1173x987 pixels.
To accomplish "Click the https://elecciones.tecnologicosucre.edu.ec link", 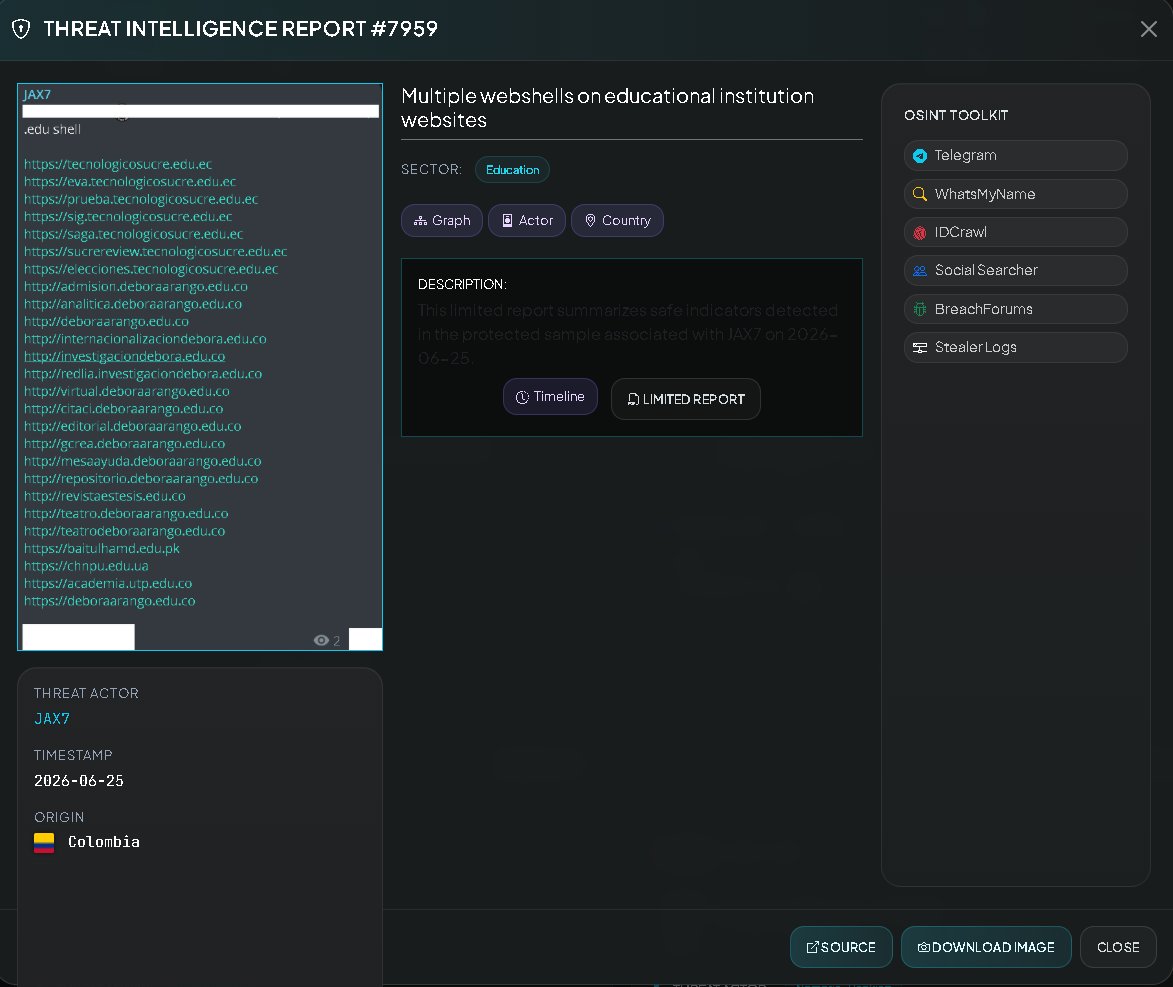I will (x=150, y=269).
